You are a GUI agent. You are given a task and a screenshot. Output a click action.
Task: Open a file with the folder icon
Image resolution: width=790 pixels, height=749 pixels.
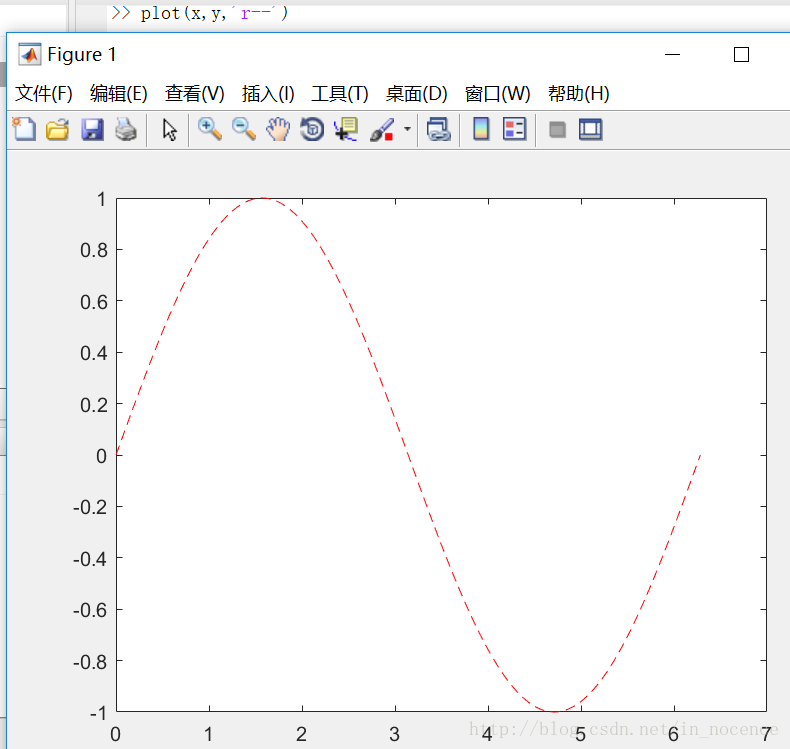pos(57,129)
